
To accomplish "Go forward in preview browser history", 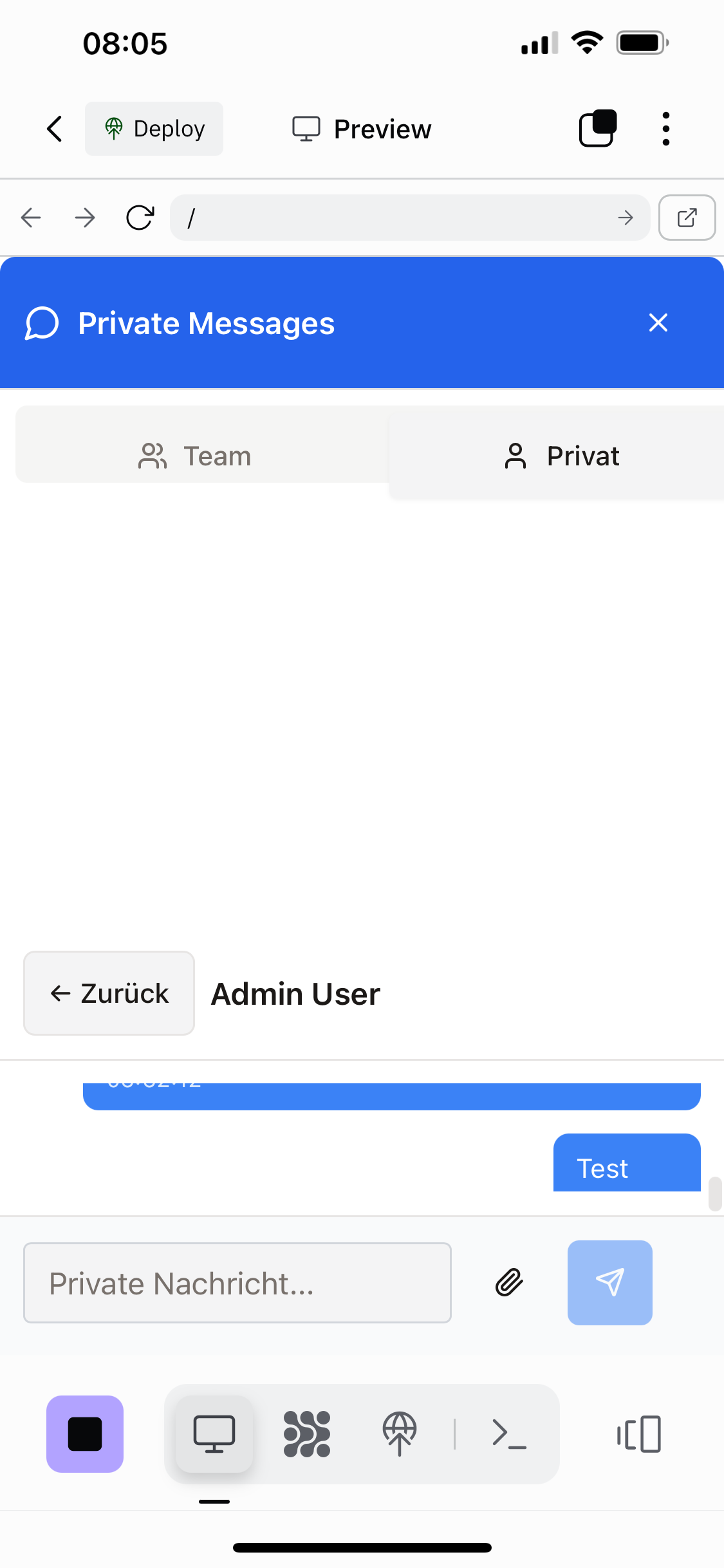I will [85, 218].
